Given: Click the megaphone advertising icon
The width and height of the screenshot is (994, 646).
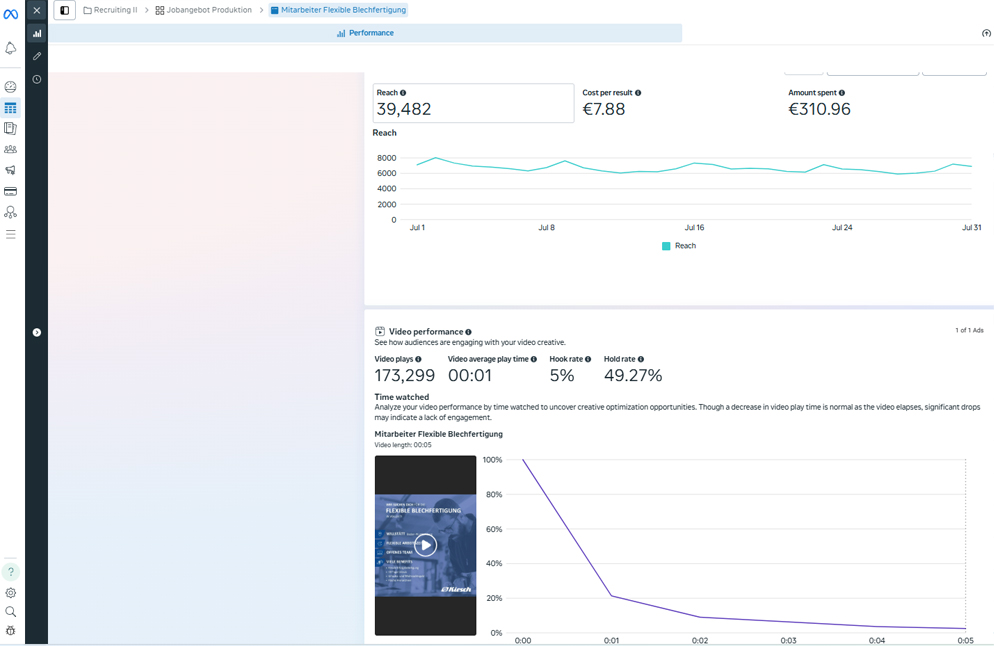Looking at the screenshot, I should (11, 170).
